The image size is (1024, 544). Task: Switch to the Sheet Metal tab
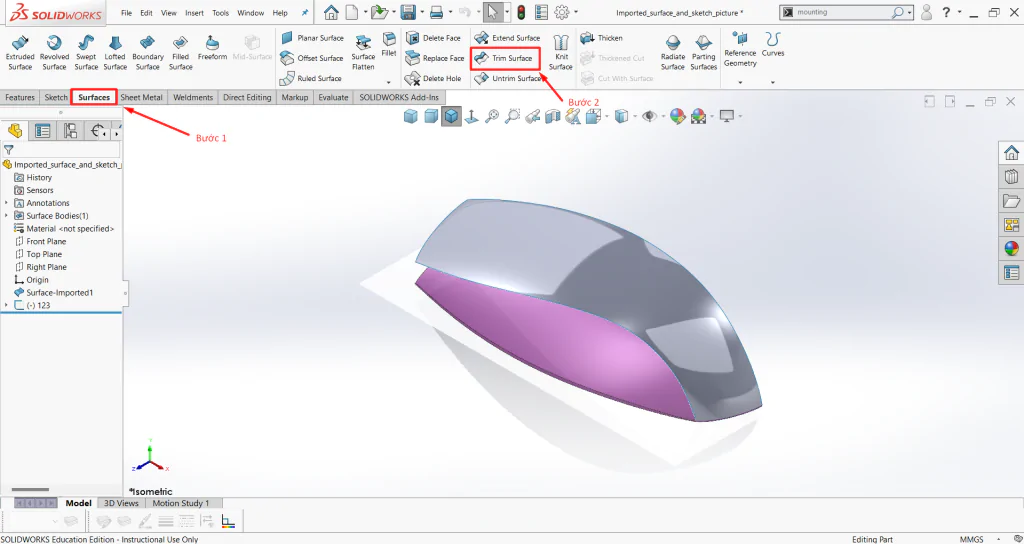[x=142, y=97]
